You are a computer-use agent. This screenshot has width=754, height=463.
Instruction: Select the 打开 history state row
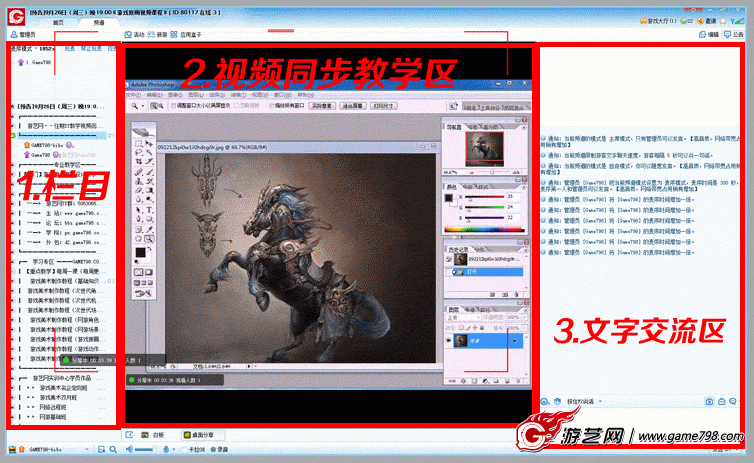[x=485, y=272]
